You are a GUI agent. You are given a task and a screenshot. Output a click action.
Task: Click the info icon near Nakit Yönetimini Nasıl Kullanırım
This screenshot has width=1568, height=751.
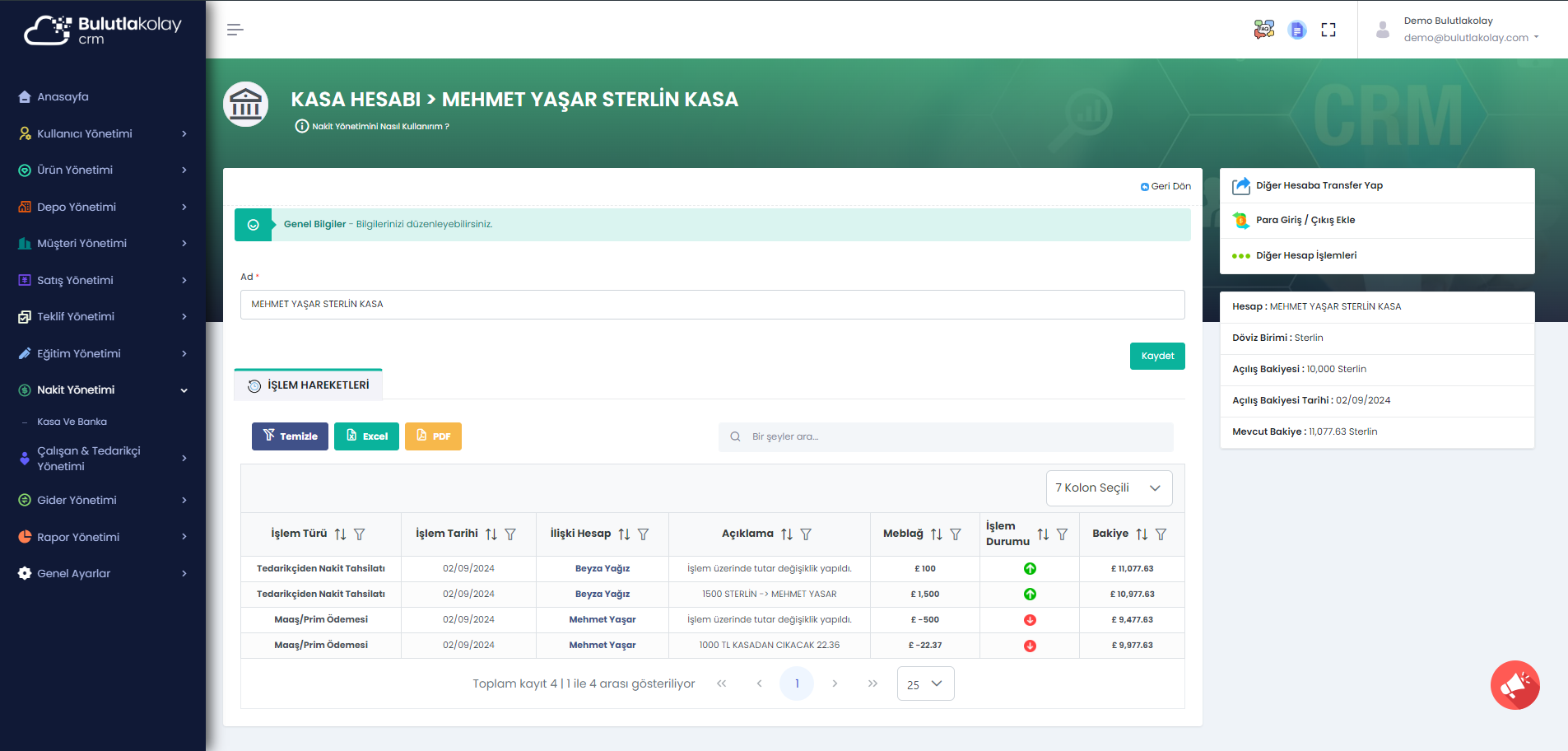coord(300,125)
